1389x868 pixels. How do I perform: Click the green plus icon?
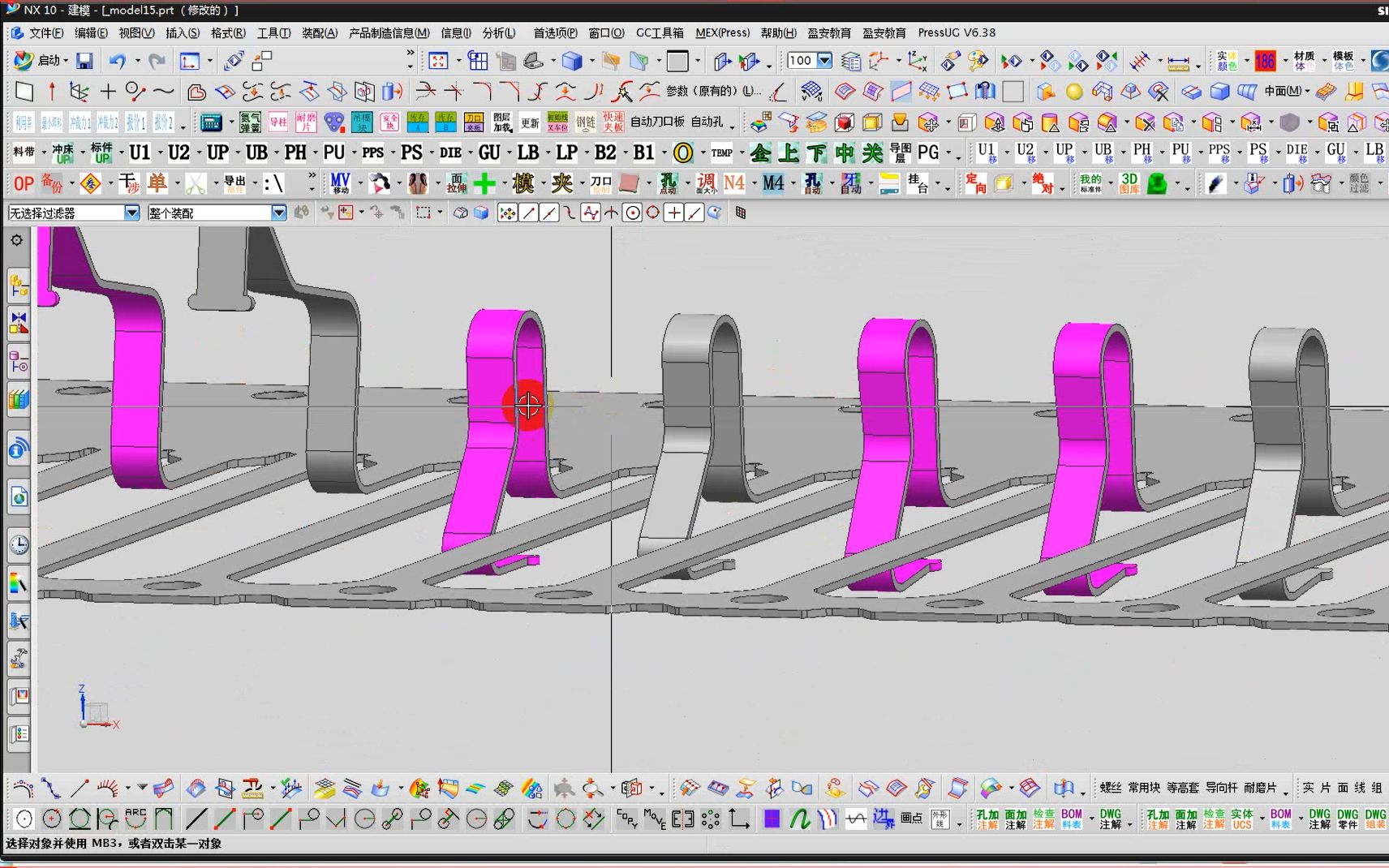[484, 183]
